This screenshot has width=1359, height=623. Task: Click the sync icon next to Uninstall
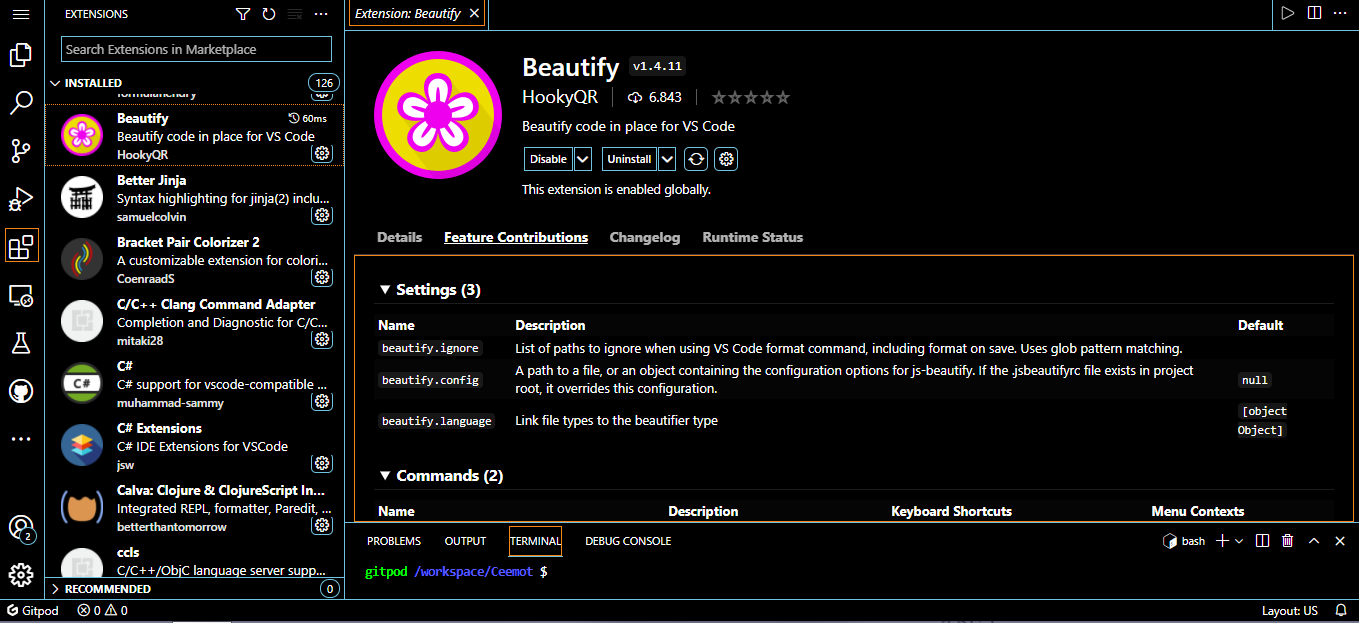click(x=696, y=159)
